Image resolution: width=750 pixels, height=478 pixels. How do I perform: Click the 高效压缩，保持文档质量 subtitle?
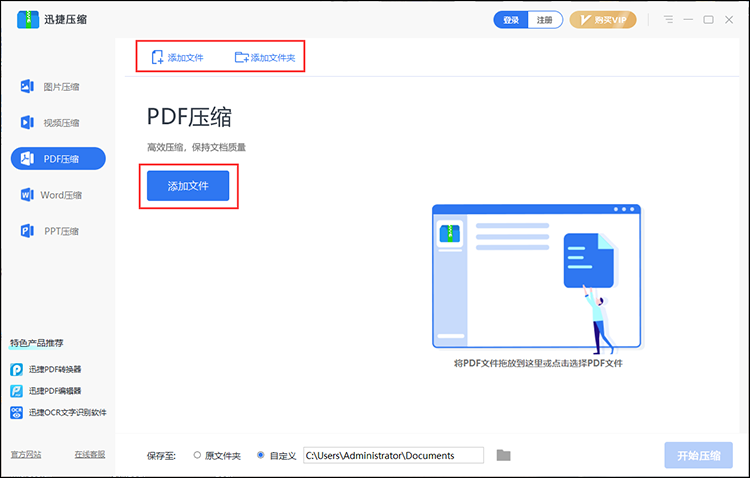pos(196,147)
